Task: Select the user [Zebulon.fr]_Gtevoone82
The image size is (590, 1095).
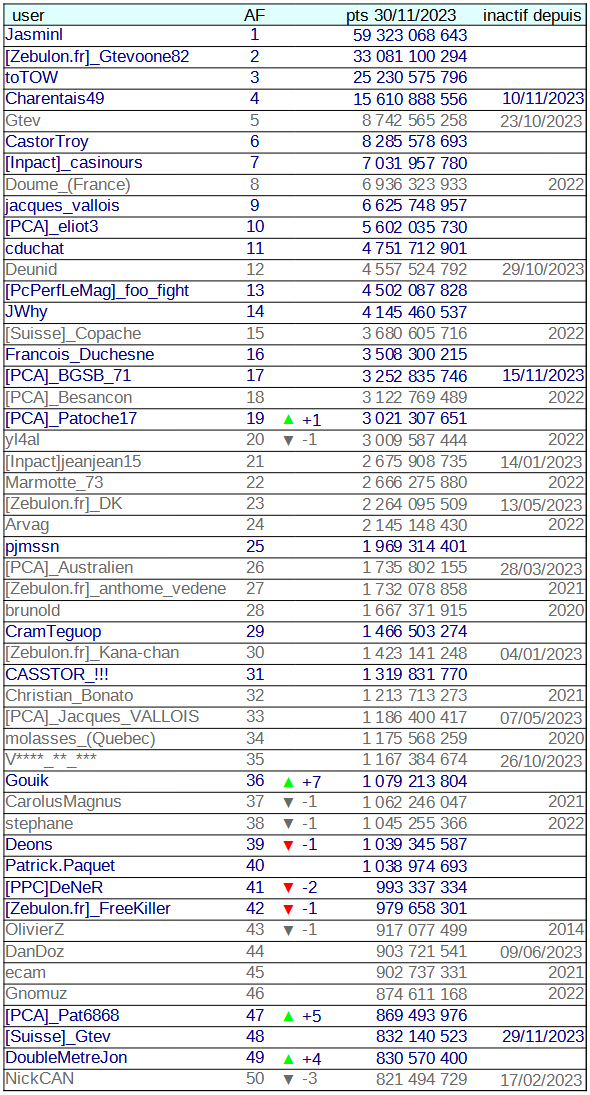Action: click(x=97, y=56)
